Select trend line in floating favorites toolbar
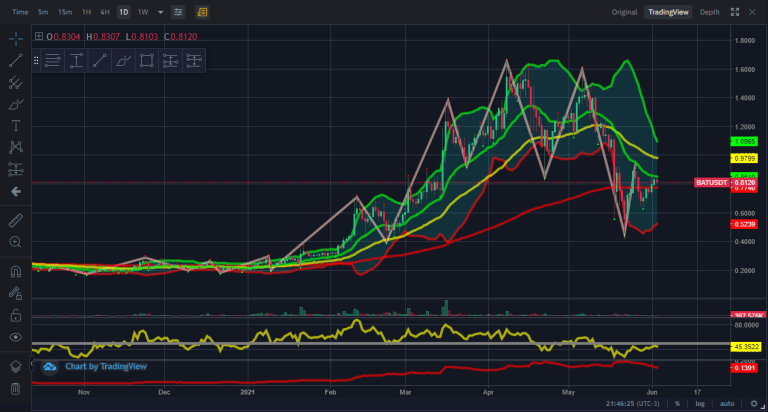Image resolution: width=768 pixels, height=412 pixels. (x=100, y=61)
